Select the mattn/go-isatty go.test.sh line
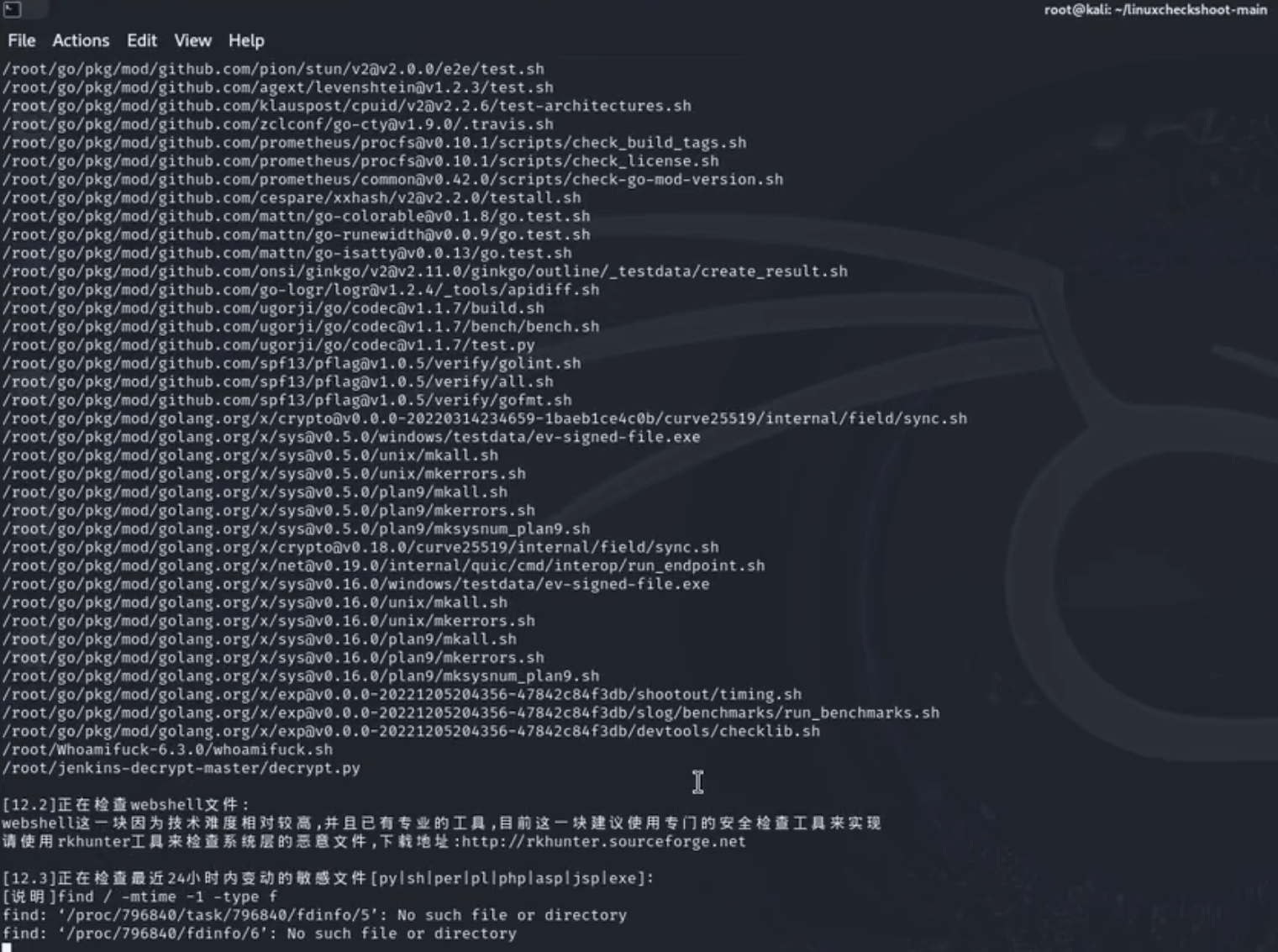This screenshot has width=1278, height=952. pos(287,253)
